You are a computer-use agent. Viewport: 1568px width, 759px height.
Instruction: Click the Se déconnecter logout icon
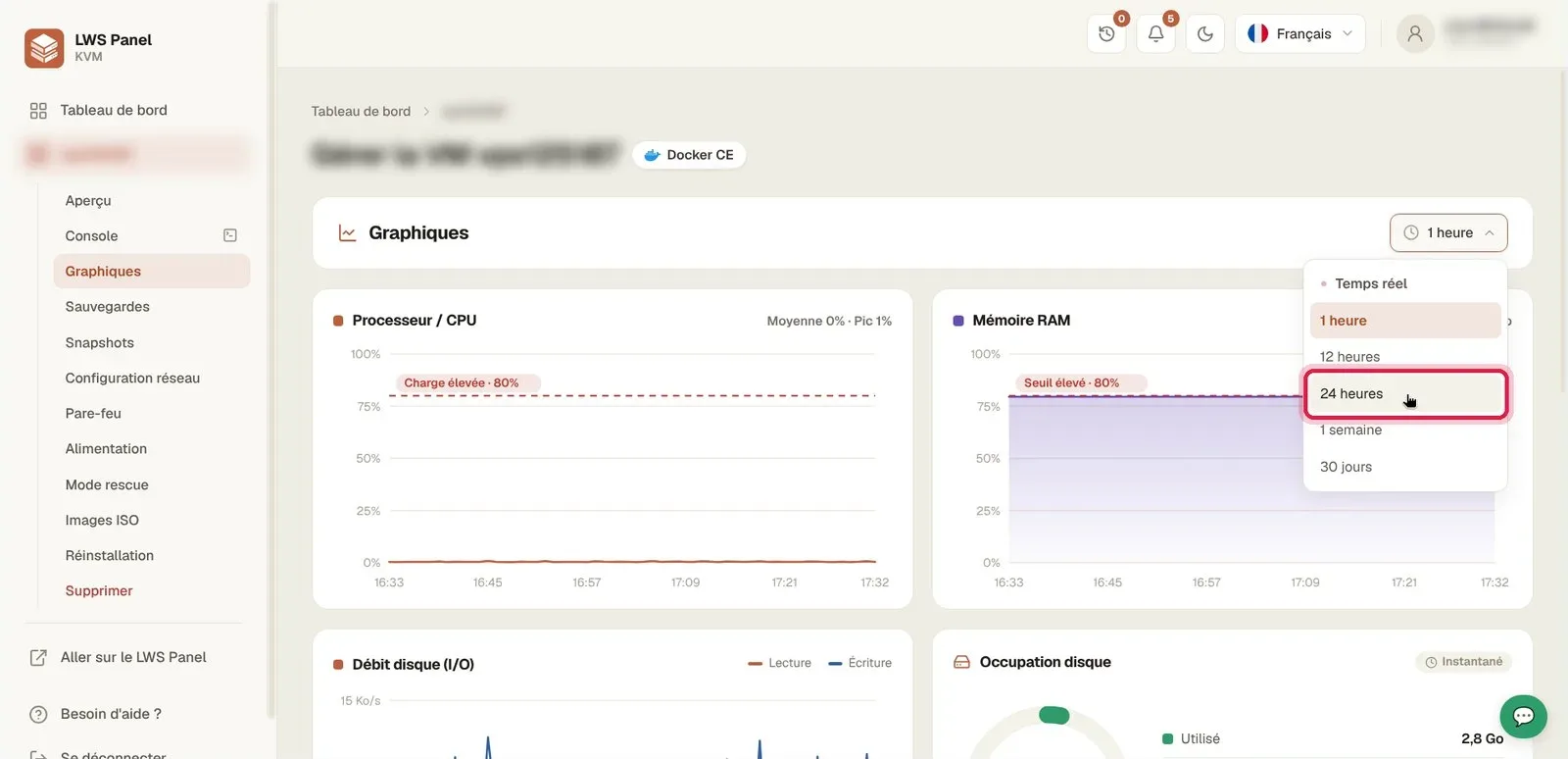38,755
